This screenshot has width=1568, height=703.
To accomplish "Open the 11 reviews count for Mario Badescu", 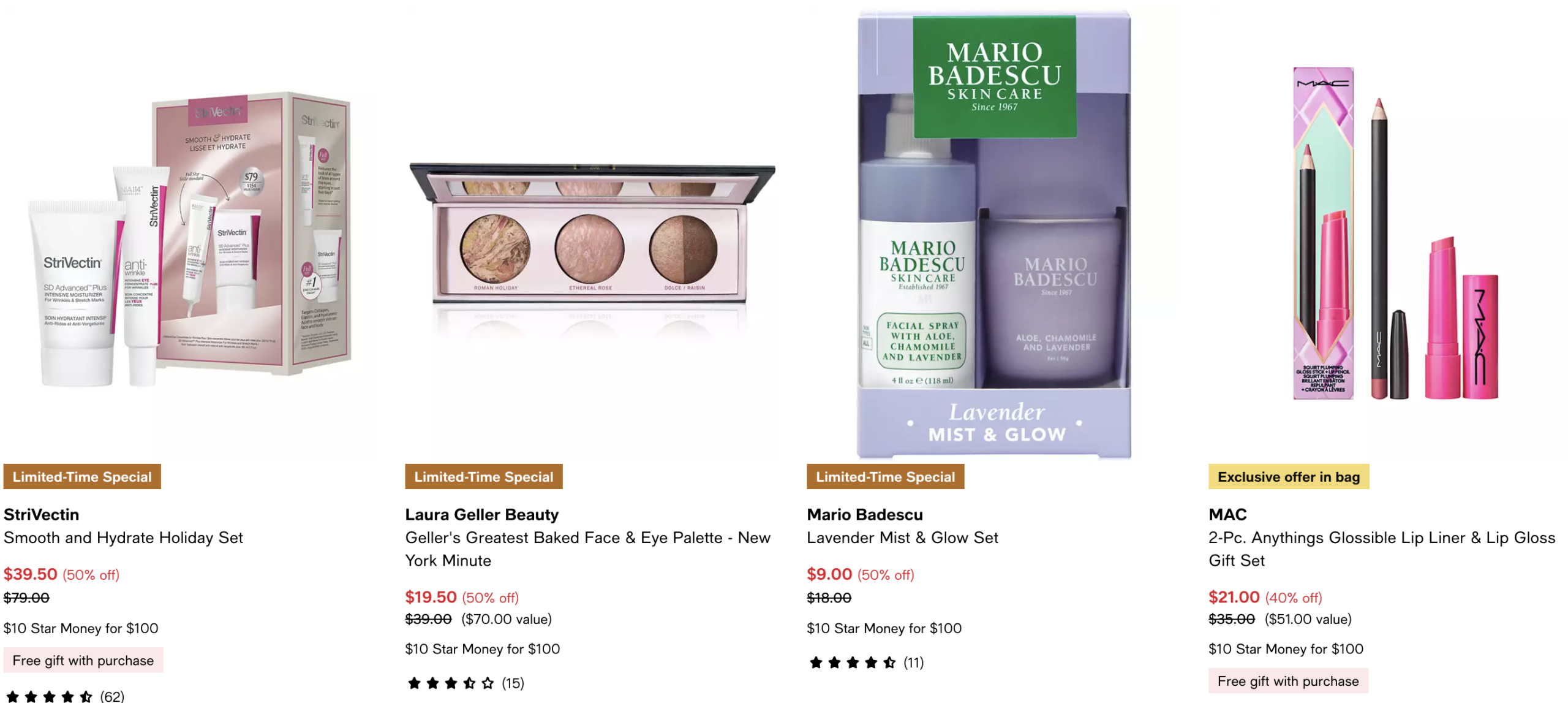I will (x=913, y=662).
